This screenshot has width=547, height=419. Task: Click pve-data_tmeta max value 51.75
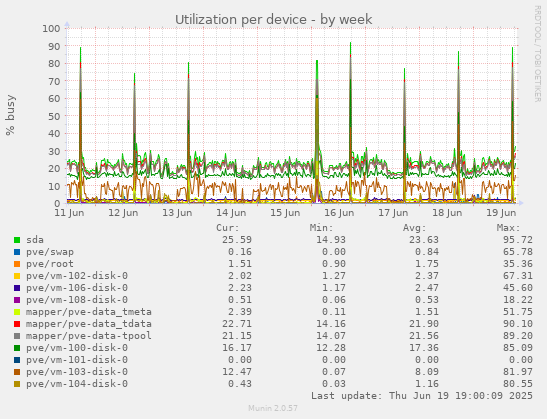coord(518,312)
